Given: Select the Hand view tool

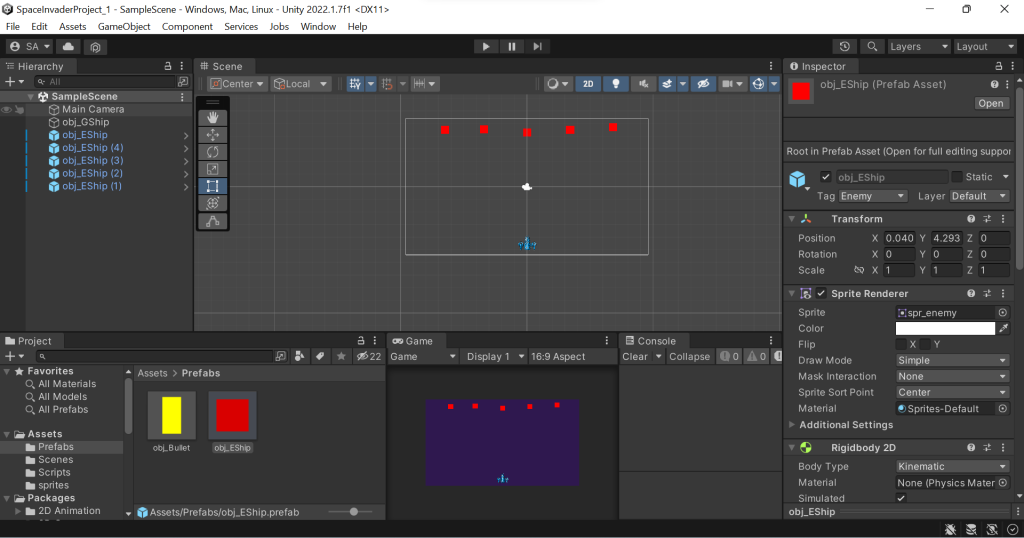Looking at the screenshot, I should (x=213, y=117).
